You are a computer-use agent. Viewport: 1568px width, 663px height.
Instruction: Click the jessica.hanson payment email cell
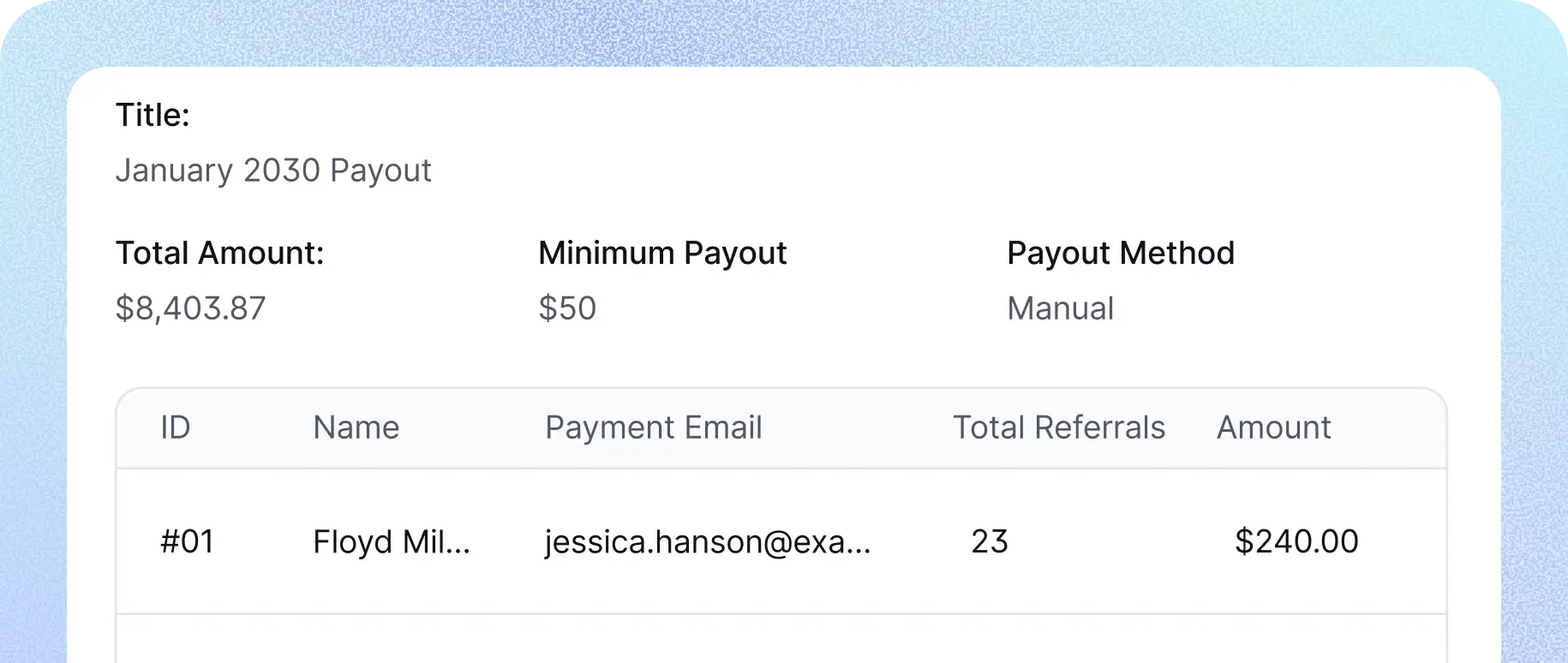(x=707, y=541)
